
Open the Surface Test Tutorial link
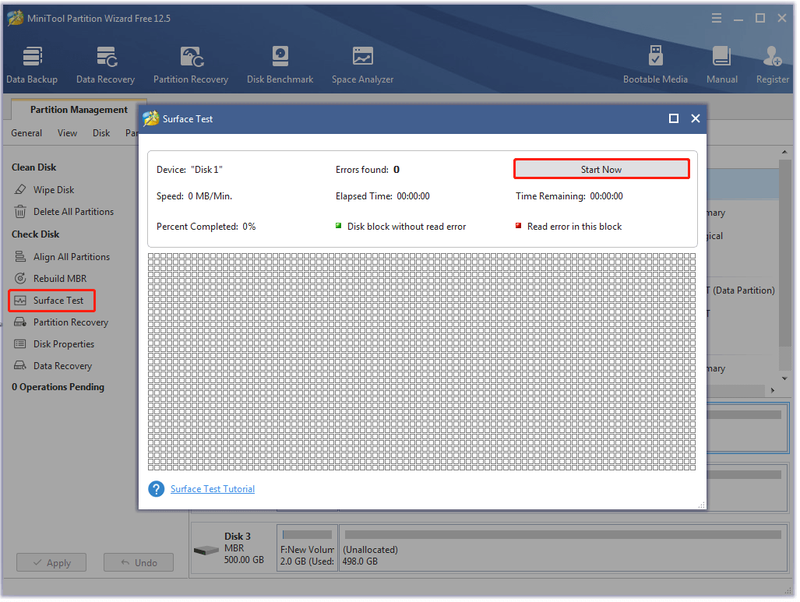(212, 489)
